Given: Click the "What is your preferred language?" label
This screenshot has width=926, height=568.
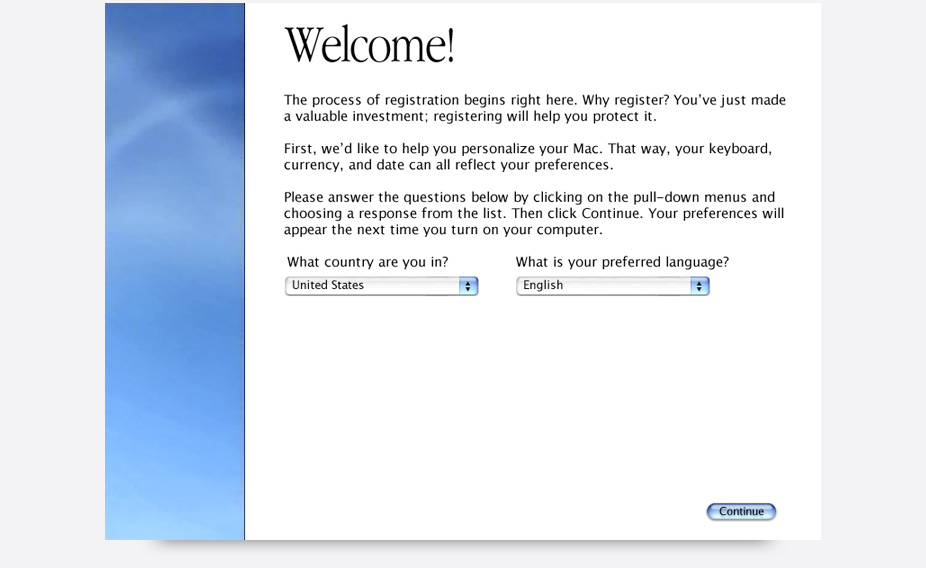Looking at the screenshot, I should pos(622,262).
